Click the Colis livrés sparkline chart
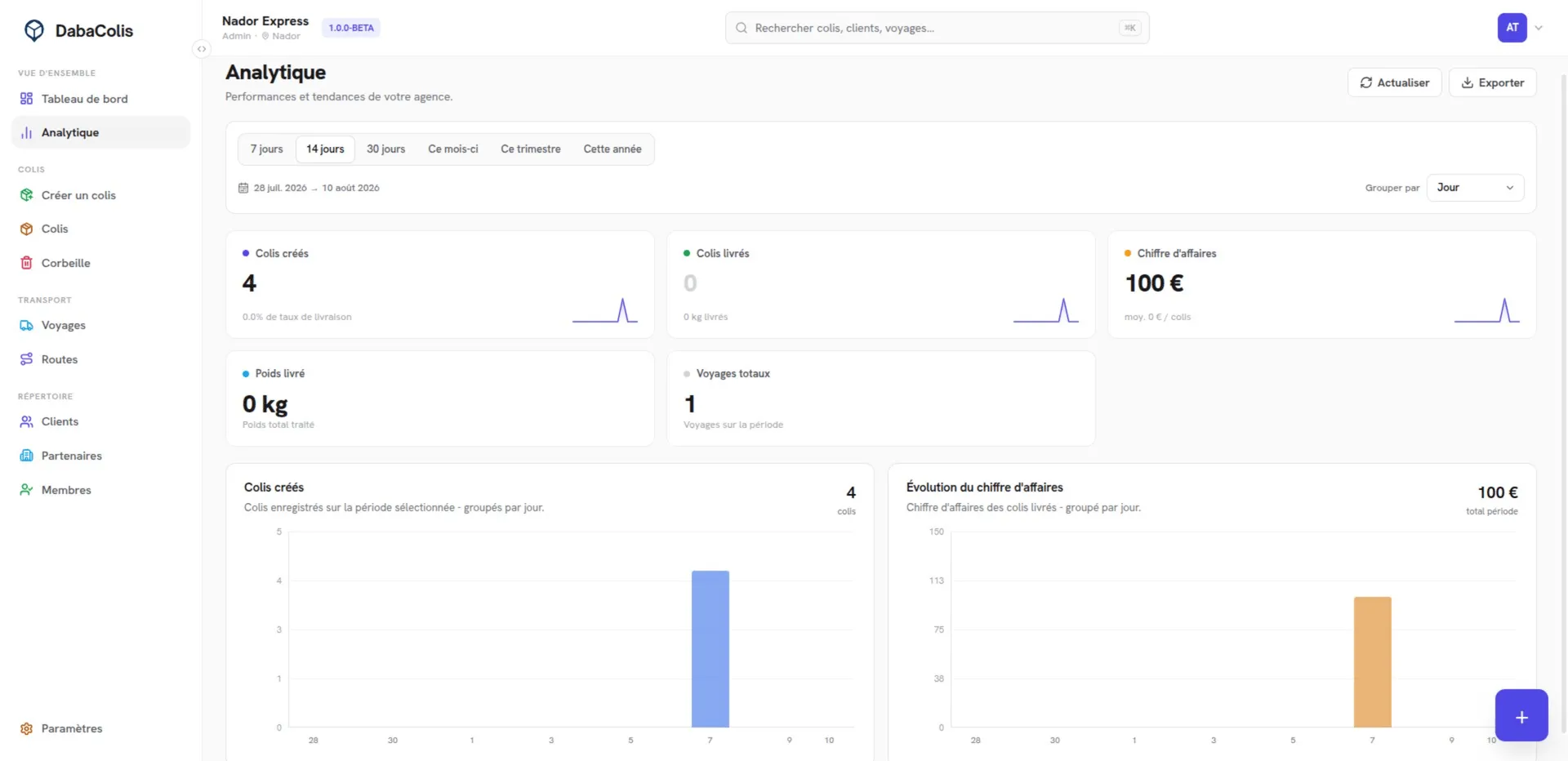This screenshot has height=761, width=1568. click(1046, 310)
